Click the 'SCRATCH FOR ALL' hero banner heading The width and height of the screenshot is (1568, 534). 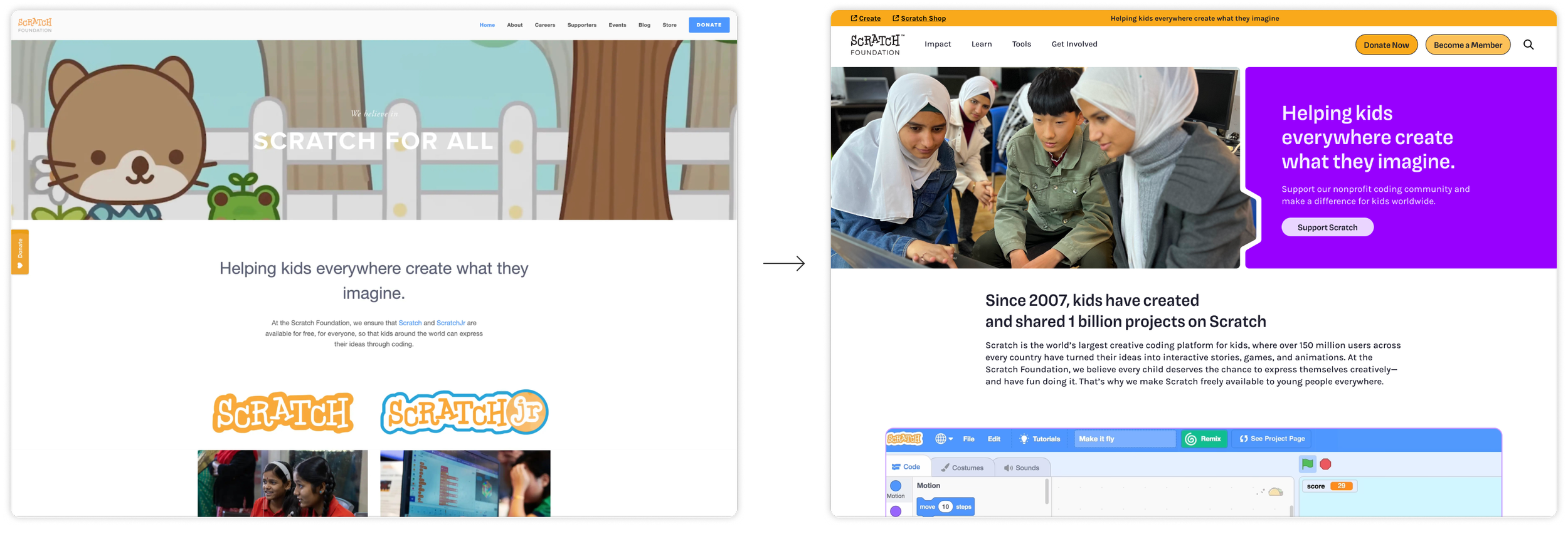coord(373,141)
